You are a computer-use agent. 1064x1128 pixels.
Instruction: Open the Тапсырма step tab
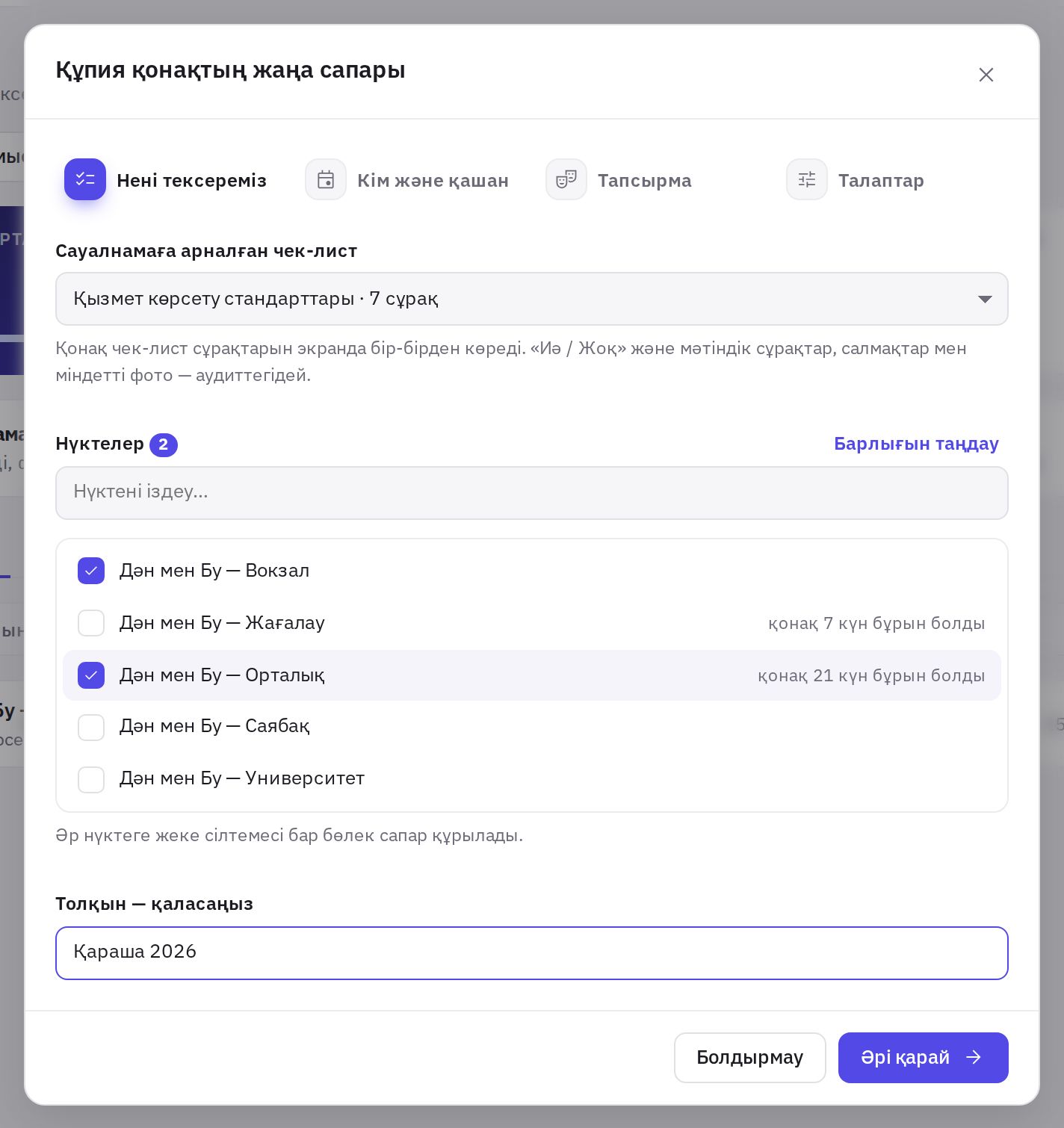(619, 179)
